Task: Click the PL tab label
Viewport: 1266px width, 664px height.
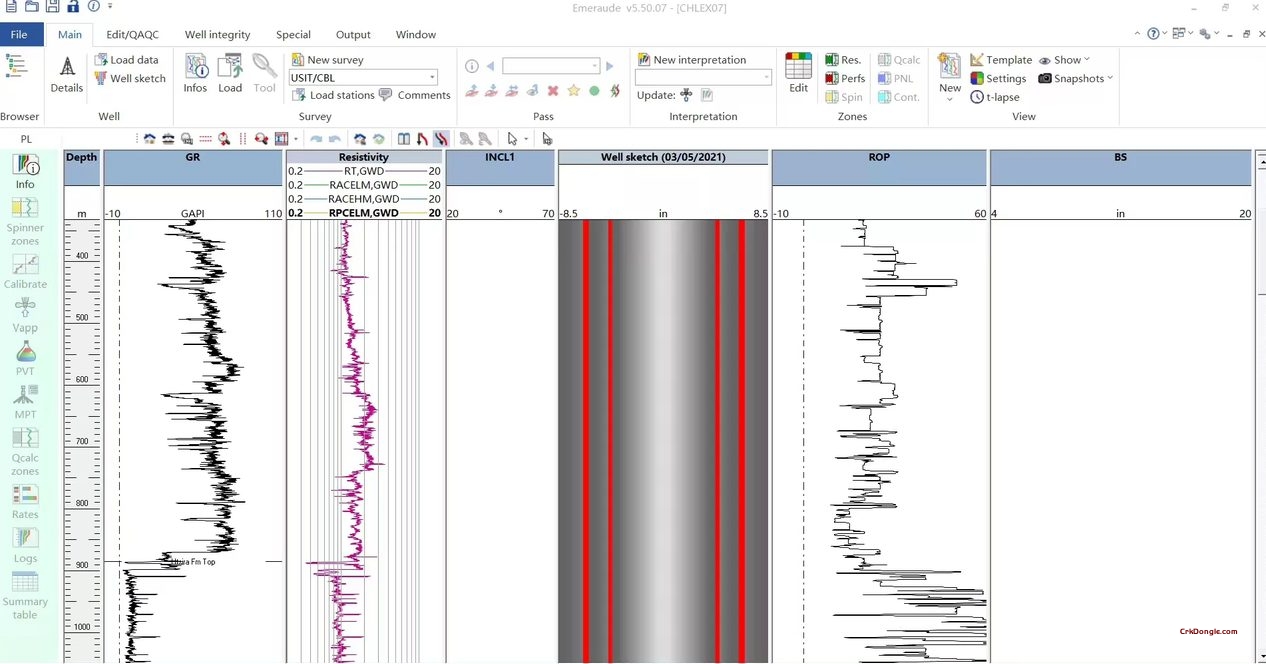Action: (x=26, y=139)
